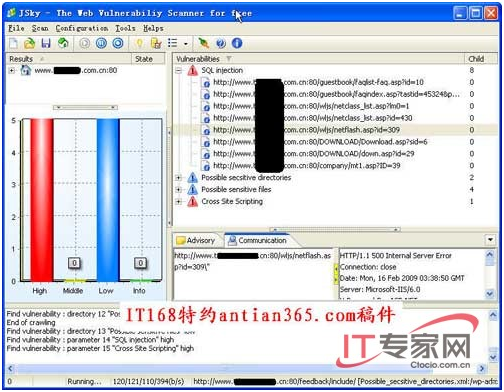Expand Possible sensitive files node
The width and height of the screenshot is (504, 392).
tap(179, 189)
